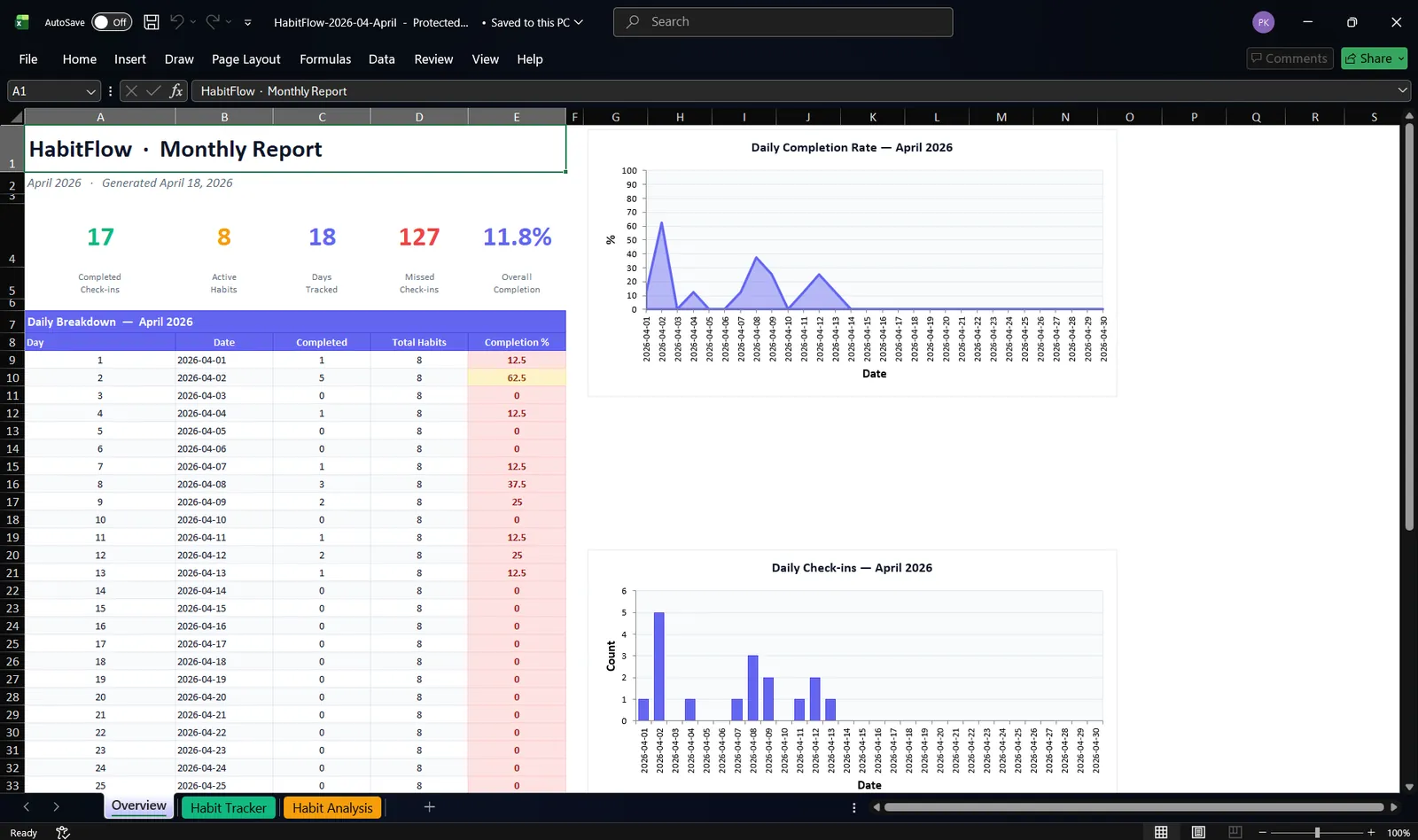
Task: Open the accessibility checker status bar icon
Action: coord(62,832)
